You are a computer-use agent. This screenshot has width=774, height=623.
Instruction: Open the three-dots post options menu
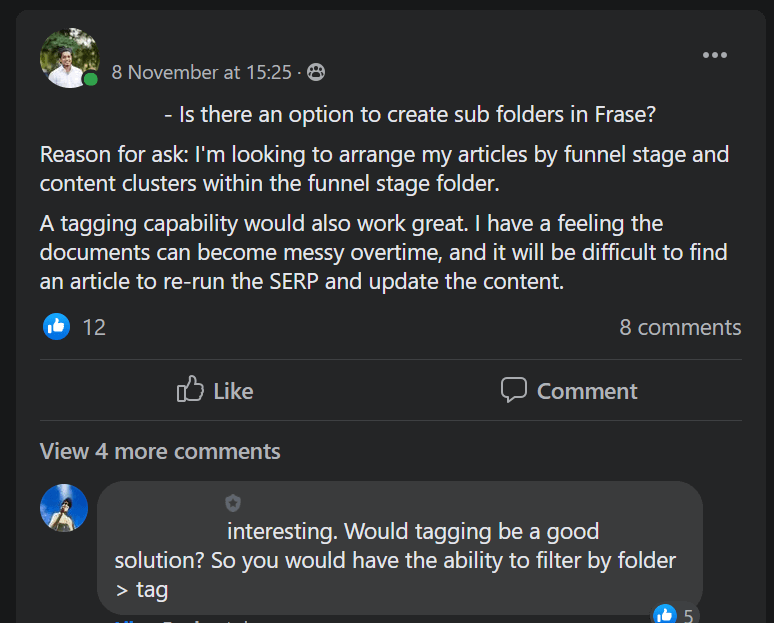point(715,55)
